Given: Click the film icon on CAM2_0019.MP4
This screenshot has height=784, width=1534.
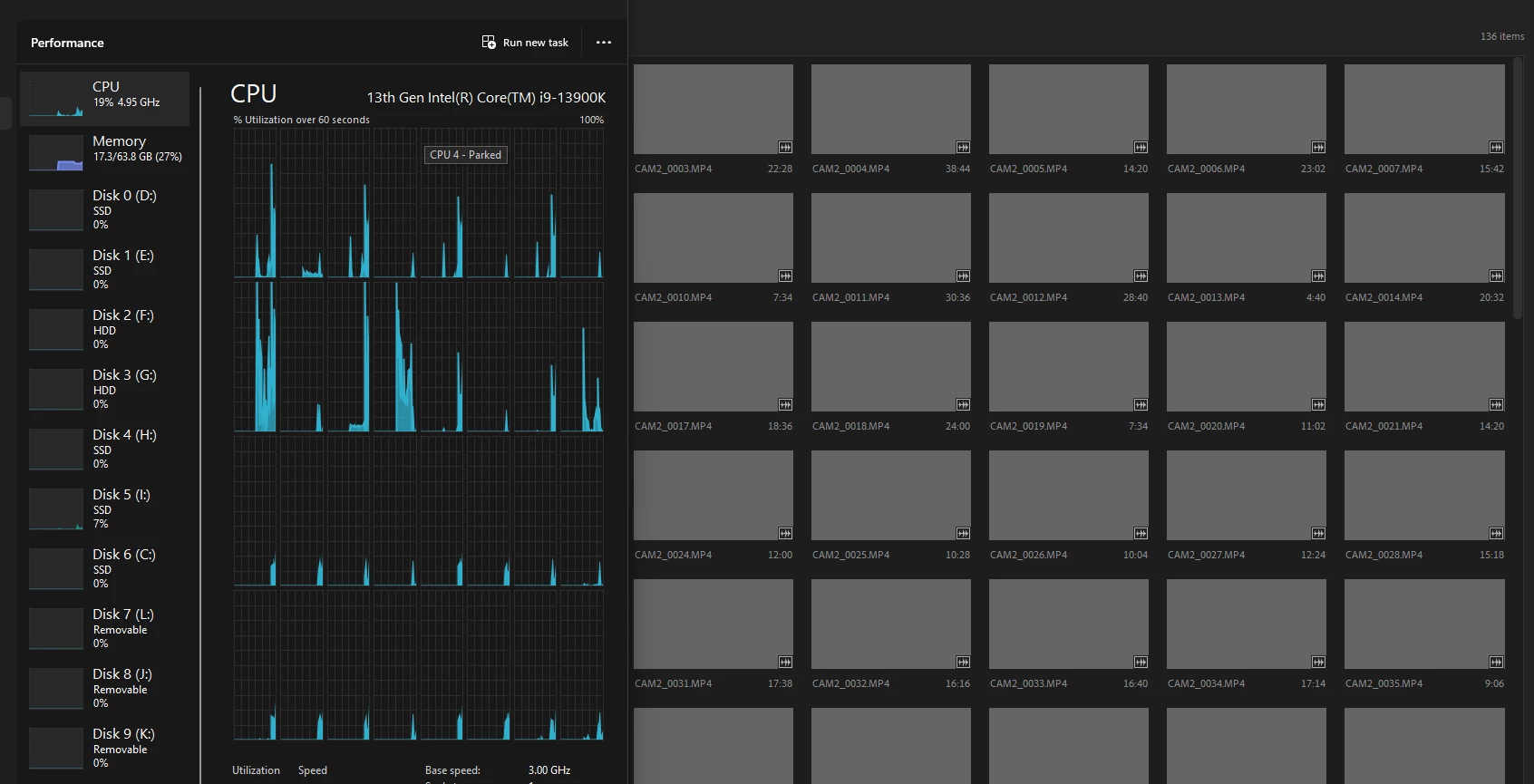Looking at the screenshot, I should coord(1141,404).
